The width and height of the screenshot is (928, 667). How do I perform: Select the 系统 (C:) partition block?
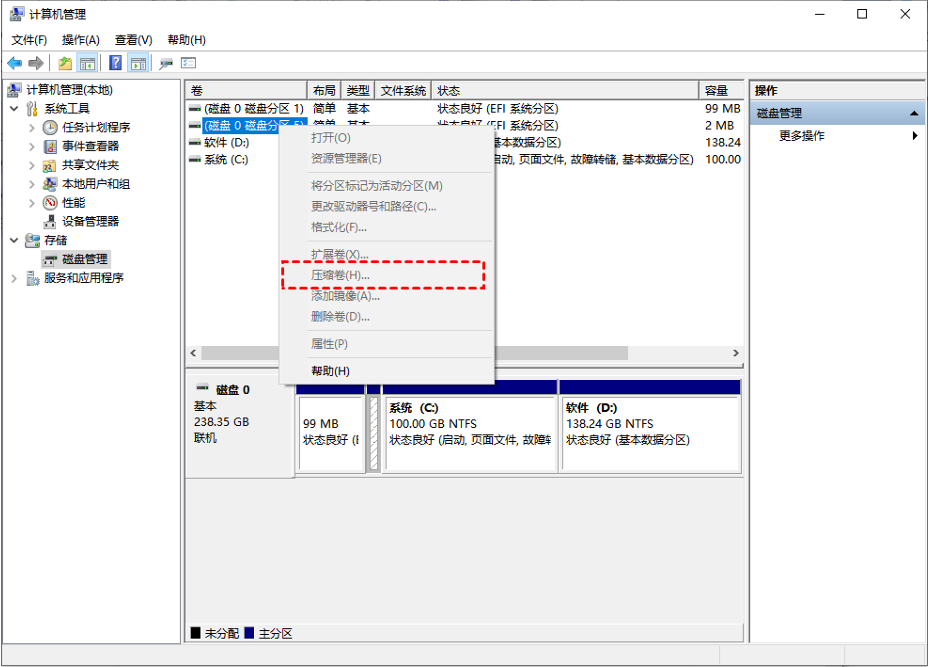tap(470, 432)
